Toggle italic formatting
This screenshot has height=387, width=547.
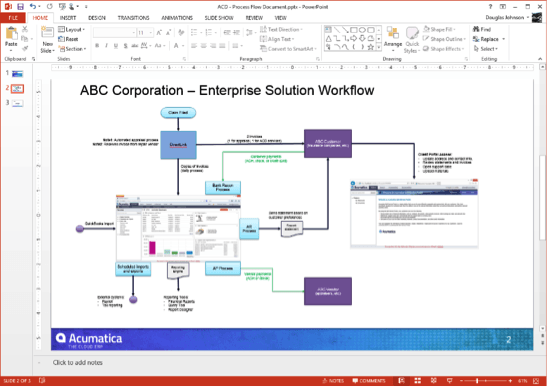coord(106,46)
